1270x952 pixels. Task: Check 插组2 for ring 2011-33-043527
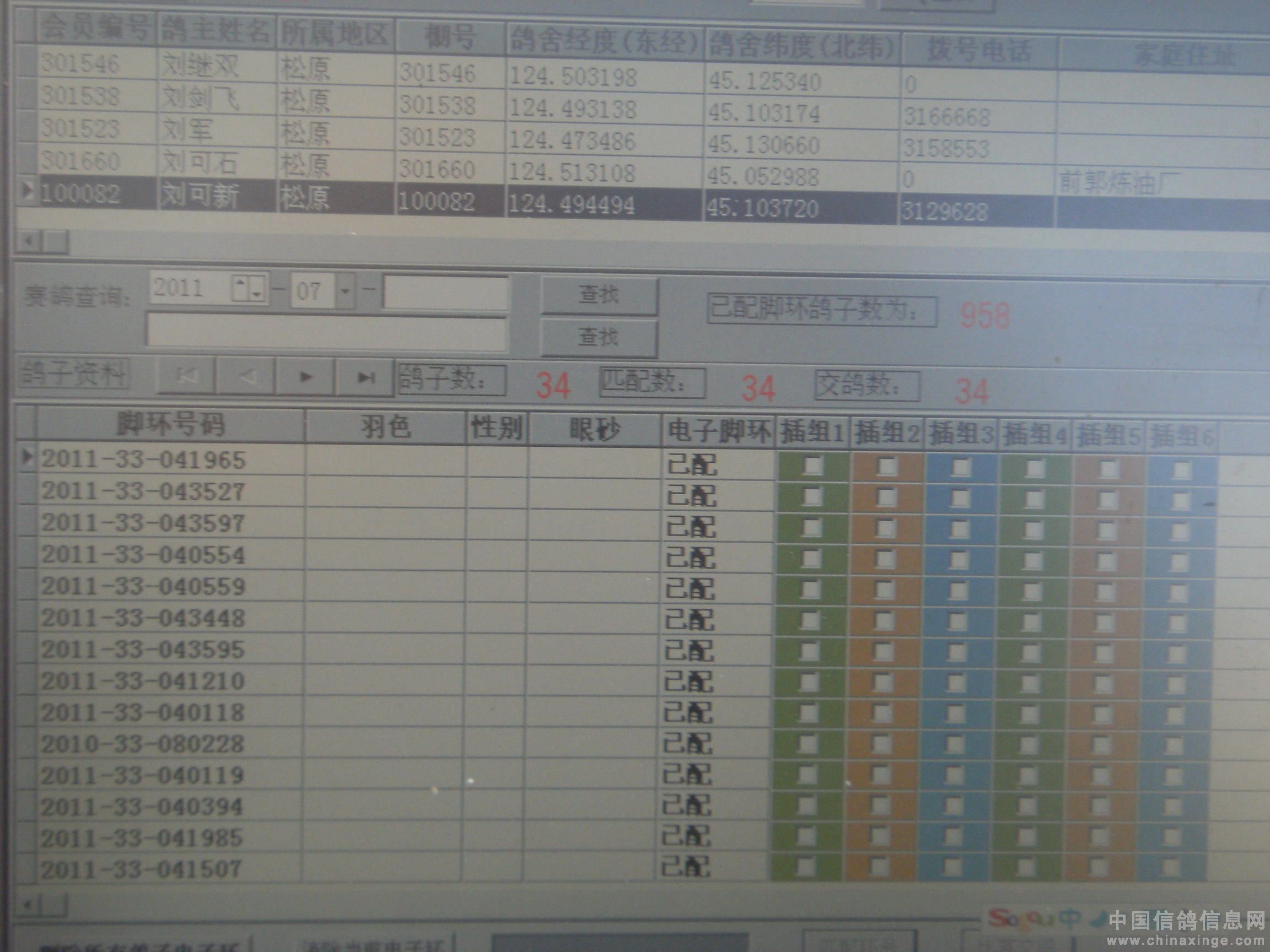click(x=886, y=497)
